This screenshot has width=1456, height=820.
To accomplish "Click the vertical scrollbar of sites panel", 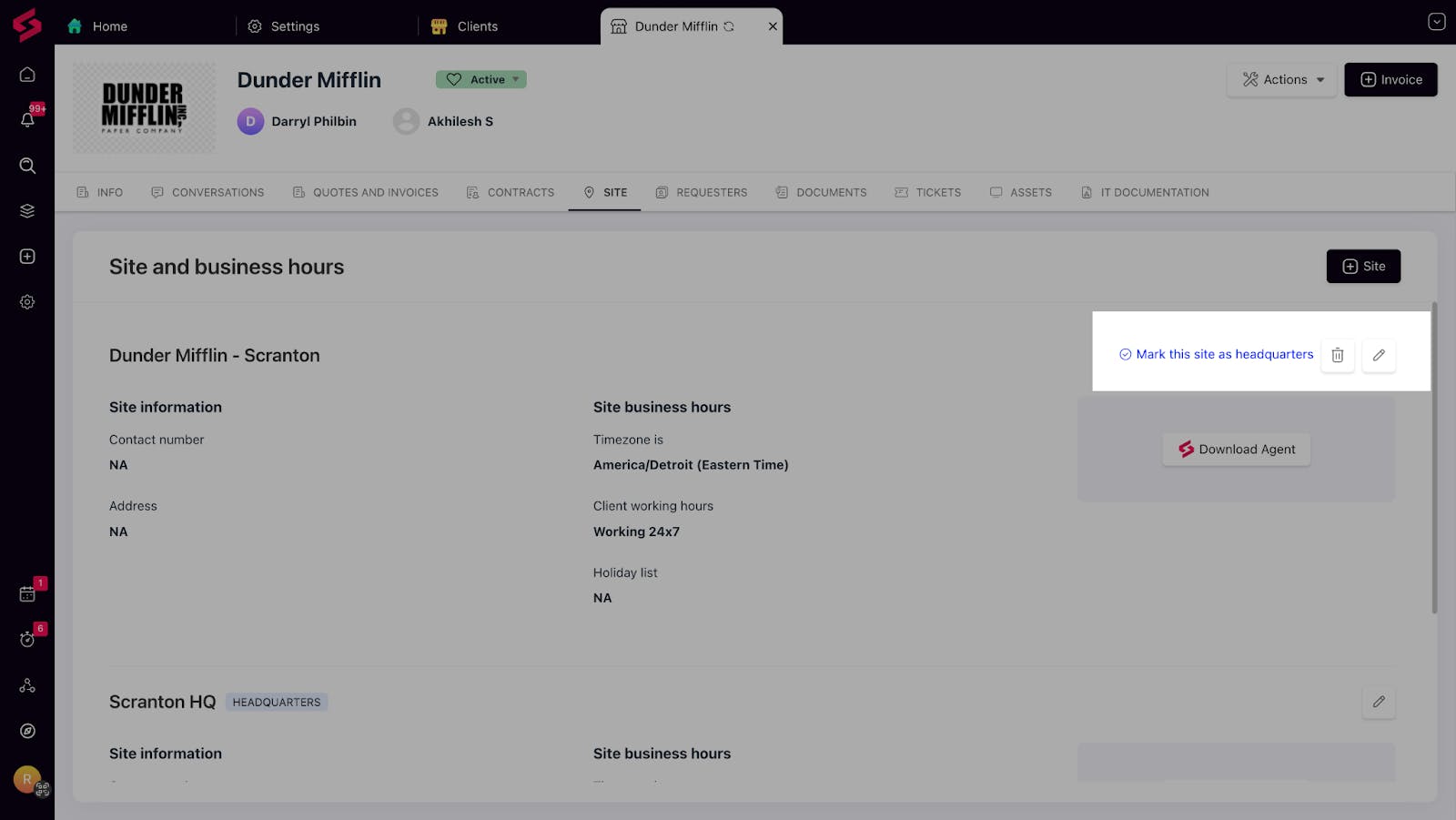I will [1434, 458].
